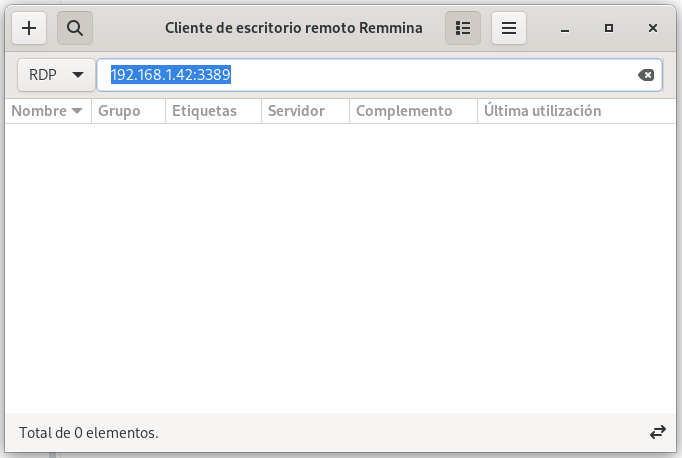Screen dimensions: 682x458
Task: Clear the address field with the backspace icon
Action: (646, 75)
